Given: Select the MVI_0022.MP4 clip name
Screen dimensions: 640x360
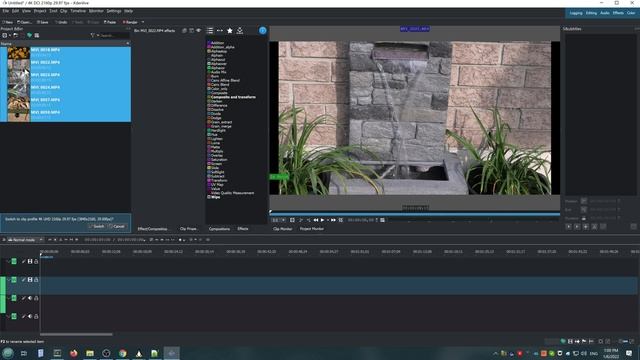Looking at the screenshot, I should pyautogui.click(x=45, y=62).
